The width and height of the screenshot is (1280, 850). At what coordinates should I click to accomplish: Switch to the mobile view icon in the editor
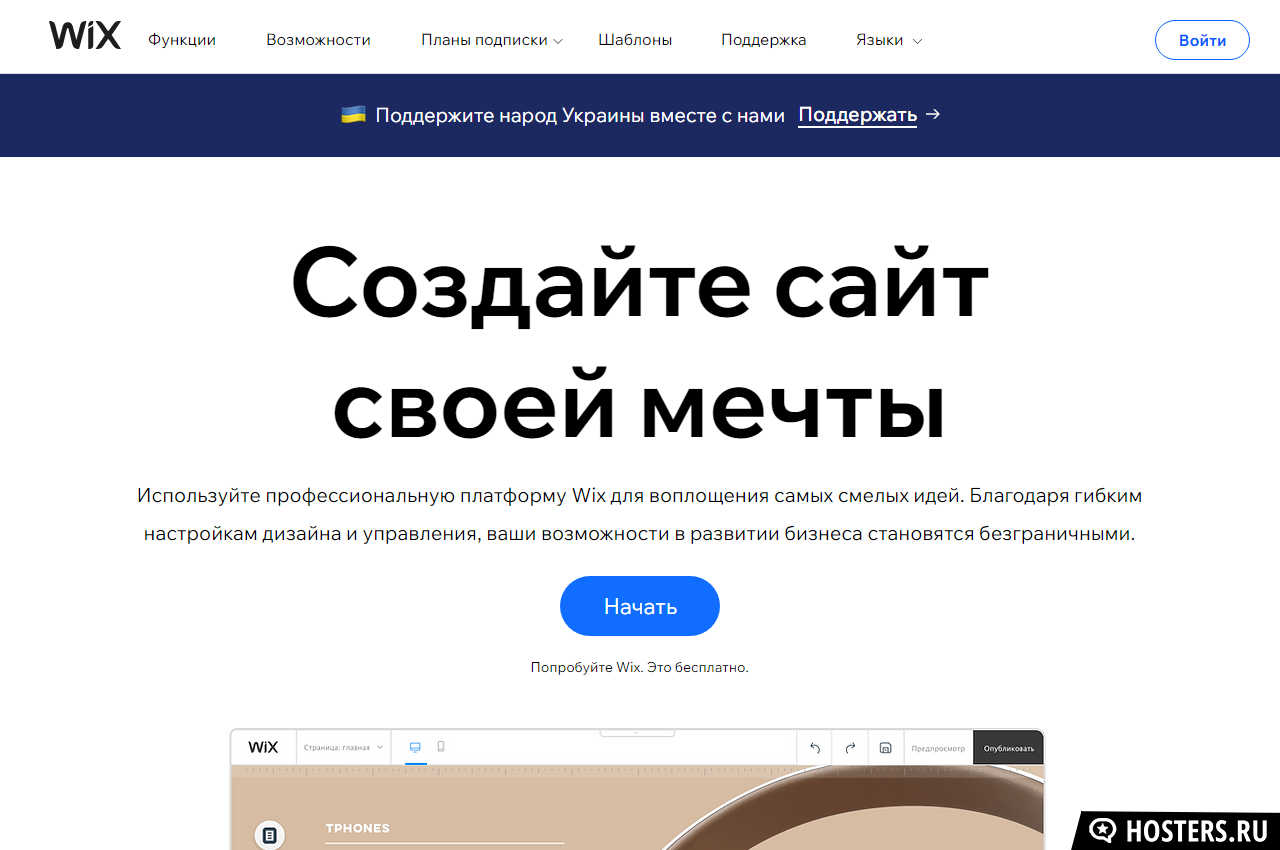click(441, 747)
